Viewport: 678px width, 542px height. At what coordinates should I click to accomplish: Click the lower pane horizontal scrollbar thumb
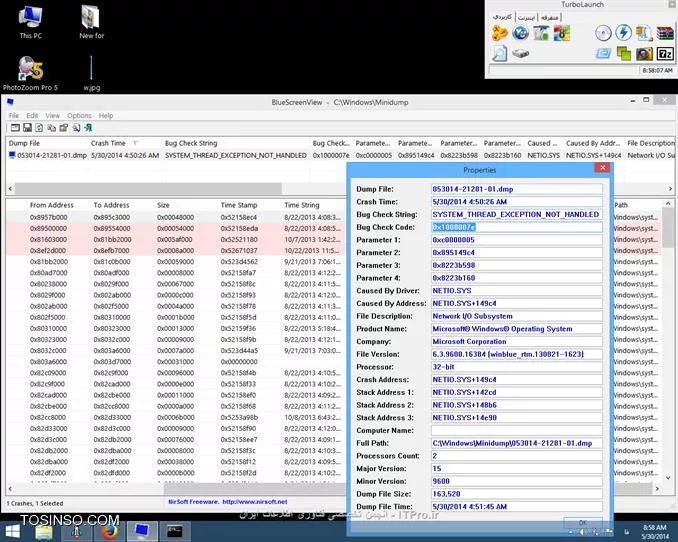click(x=255, y=488)
